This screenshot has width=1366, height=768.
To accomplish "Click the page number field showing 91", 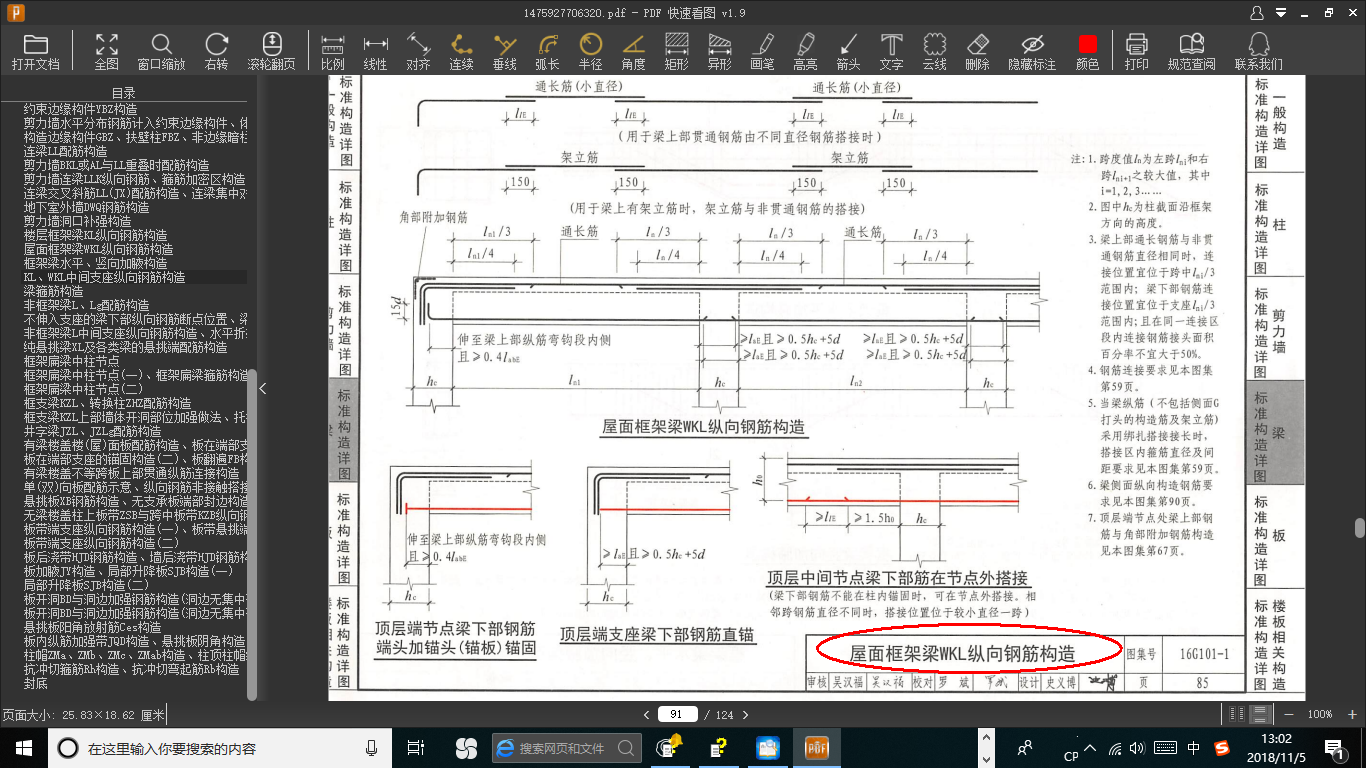I will (x=677, y=714).
